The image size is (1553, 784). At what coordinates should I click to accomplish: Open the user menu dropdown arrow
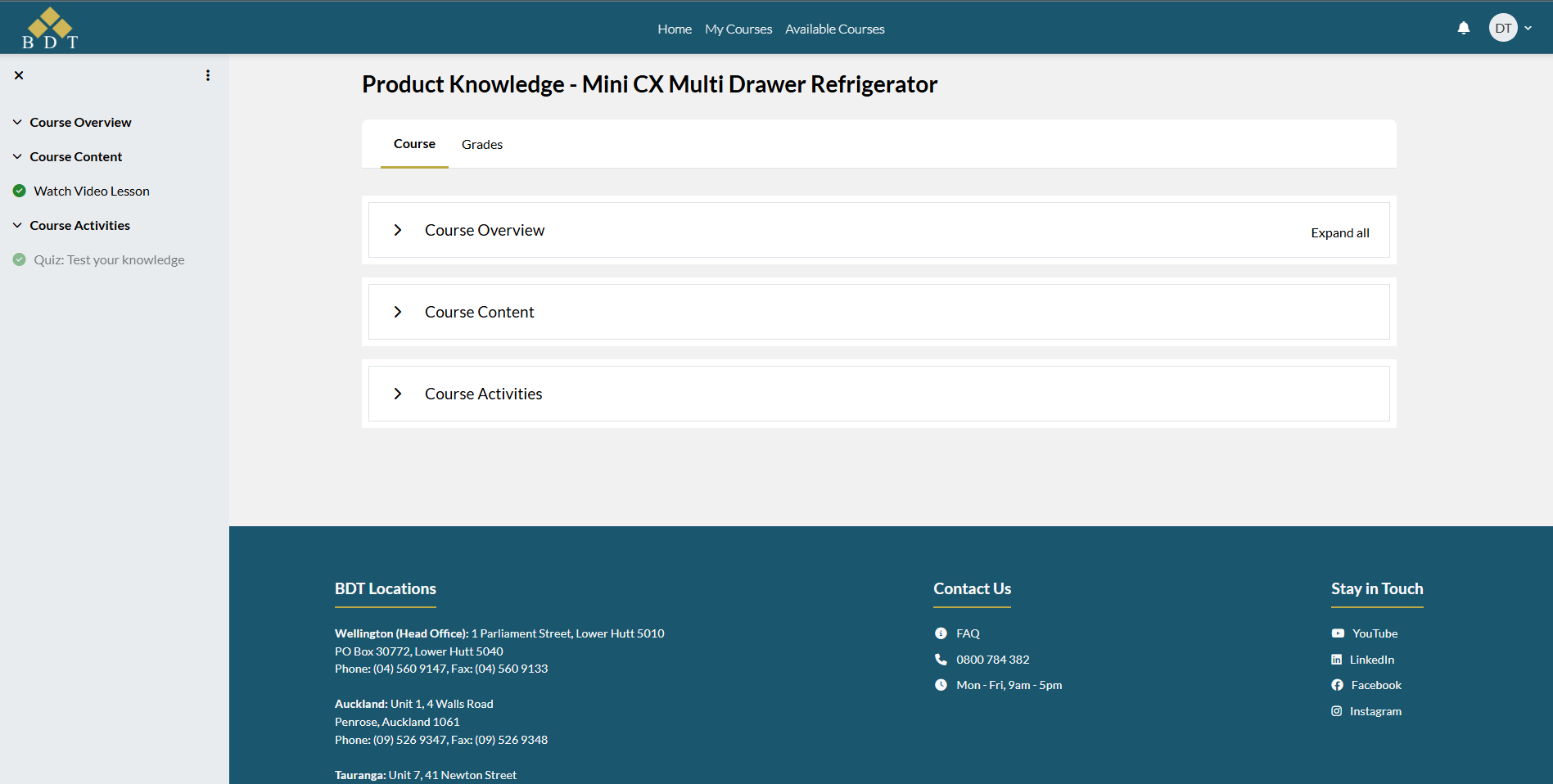(1528, 28)
